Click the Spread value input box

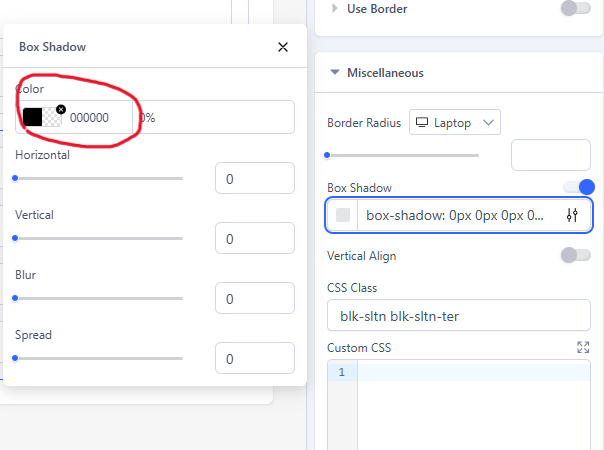254,359
